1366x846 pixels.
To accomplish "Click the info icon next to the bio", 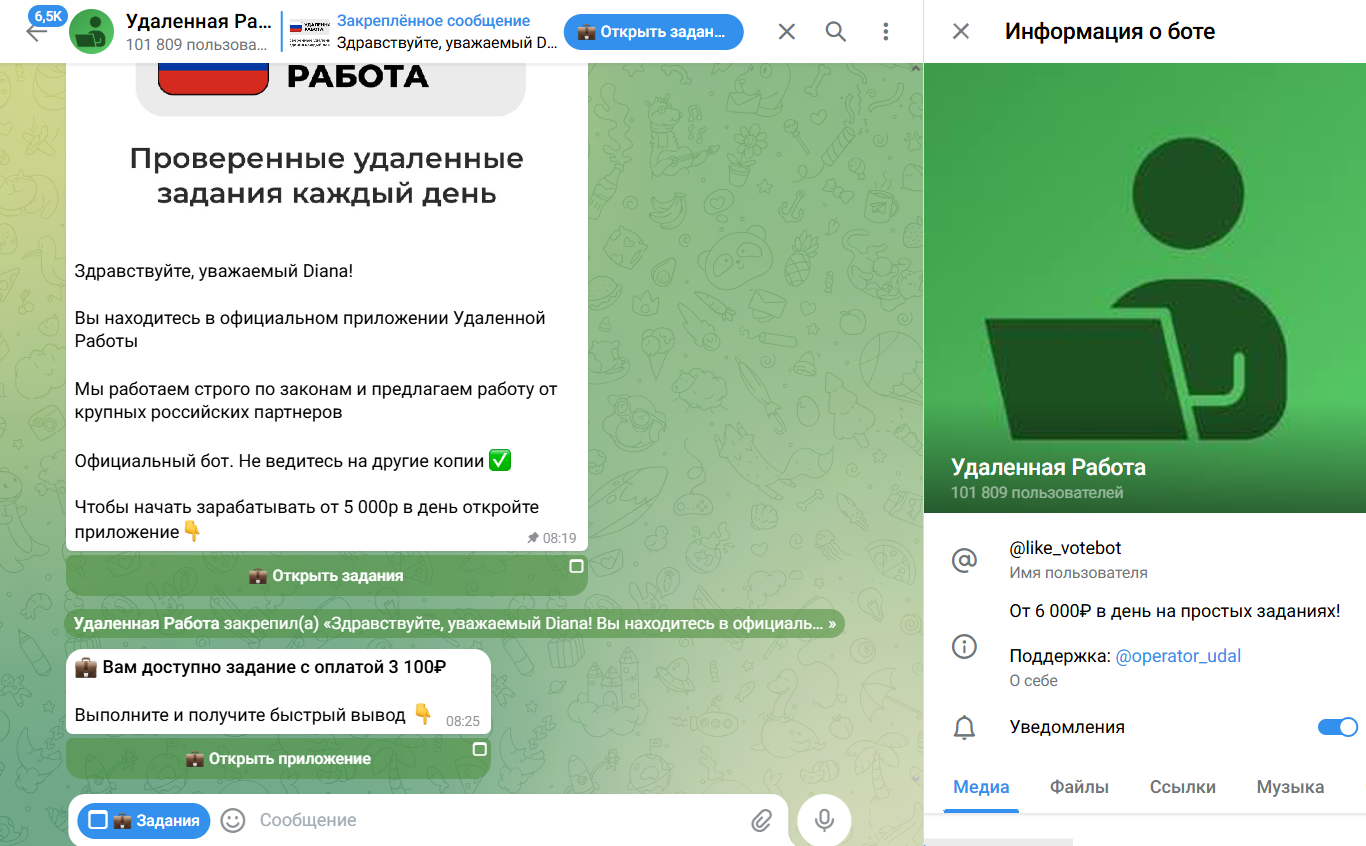I will (x=964, y=647).
